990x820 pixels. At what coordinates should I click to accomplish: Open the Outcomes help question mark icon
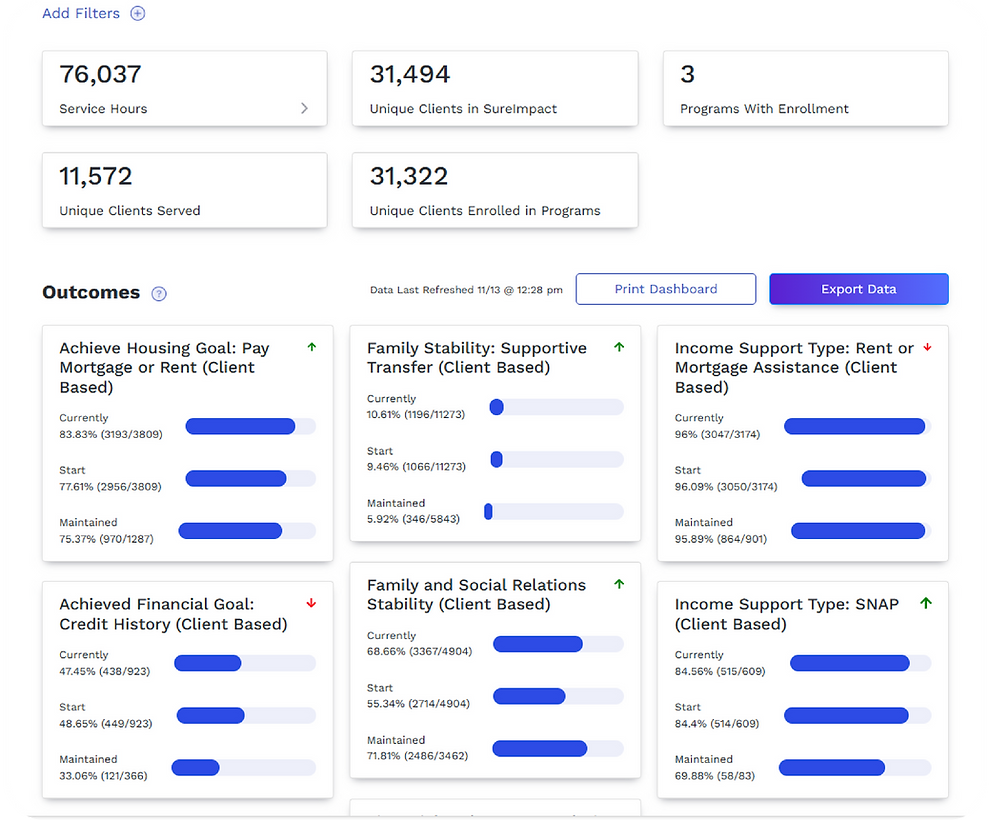click(159, 293)
